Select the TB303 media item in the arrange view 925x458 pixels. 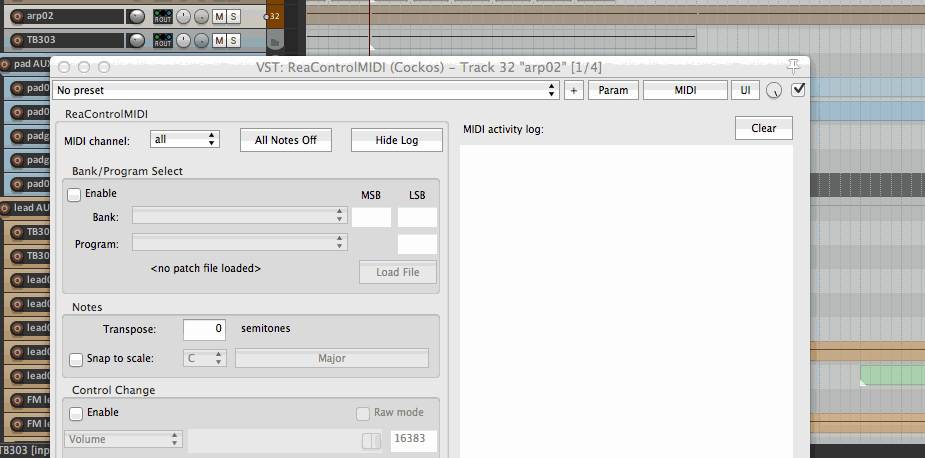coord(501,40)
